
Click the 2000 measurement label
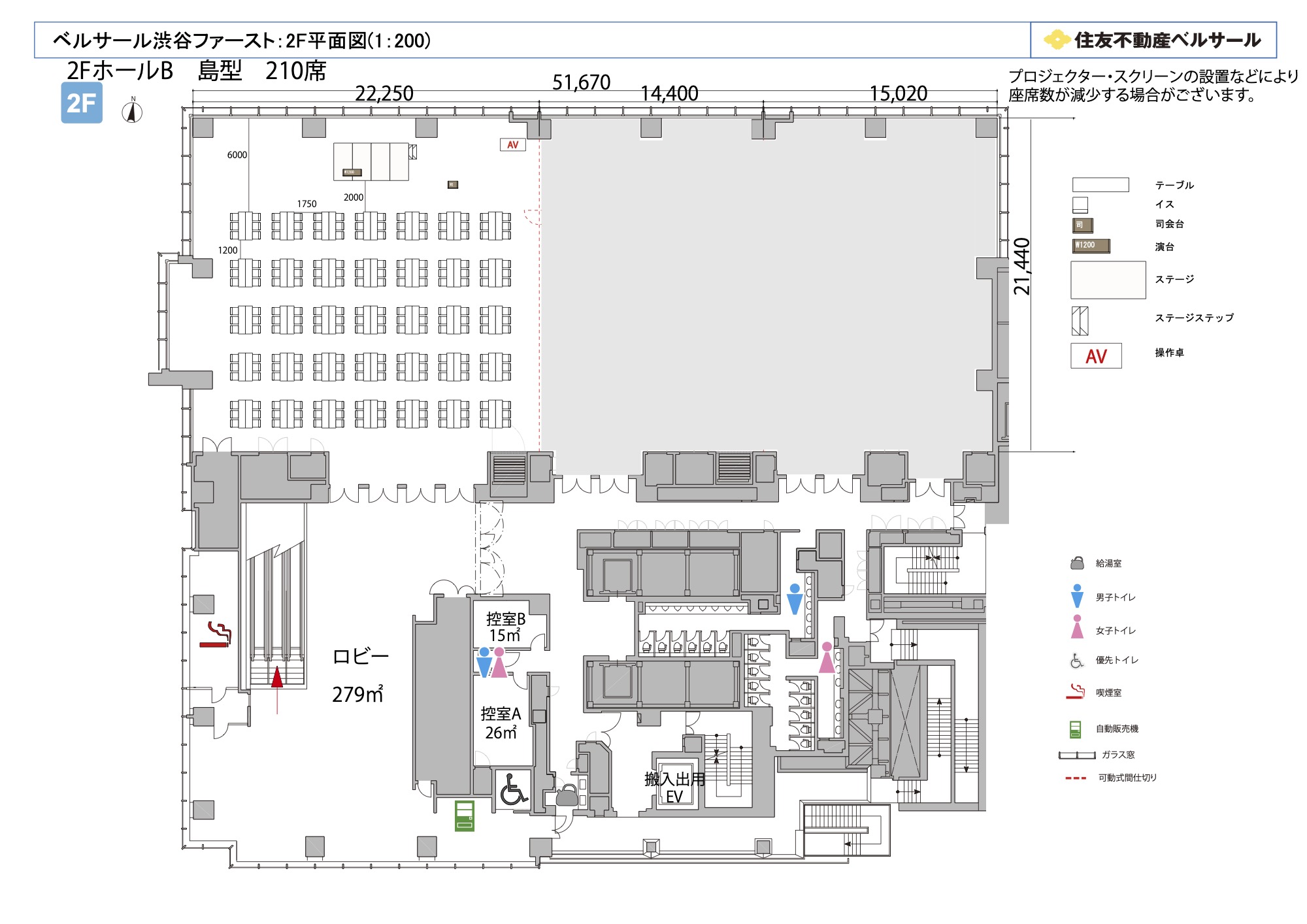pos(354,197)
